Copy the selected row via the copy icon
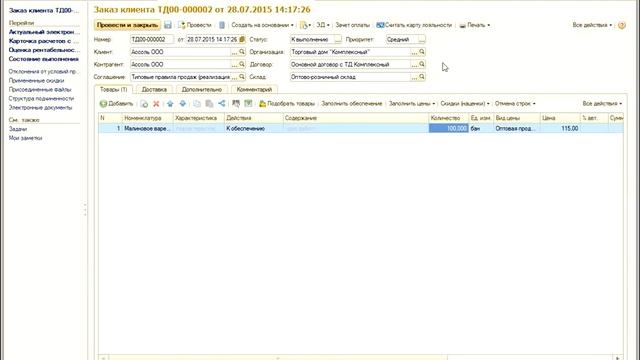This screenshot has height=360, width=640. (144, 104)
